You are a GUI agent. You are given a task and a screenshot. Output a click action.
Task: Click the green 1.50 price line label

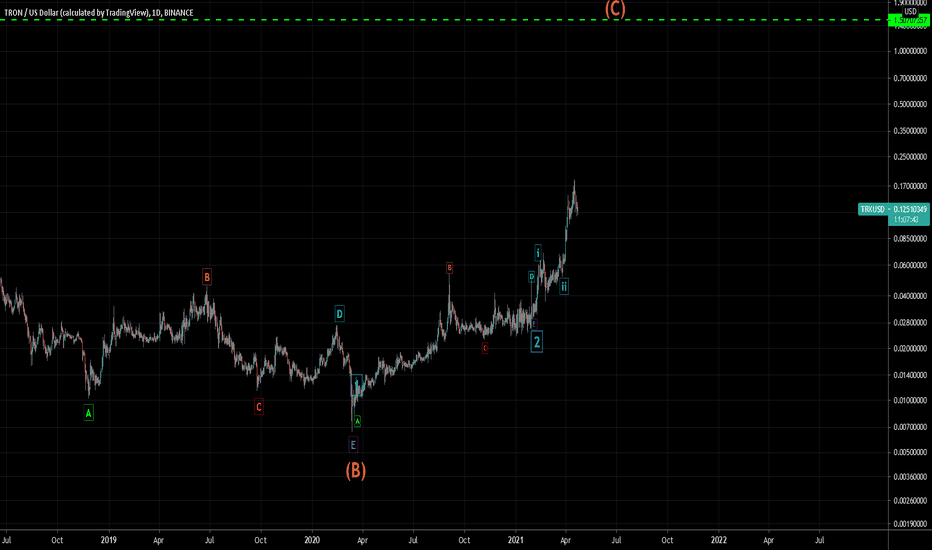click(x=908, y=20)
